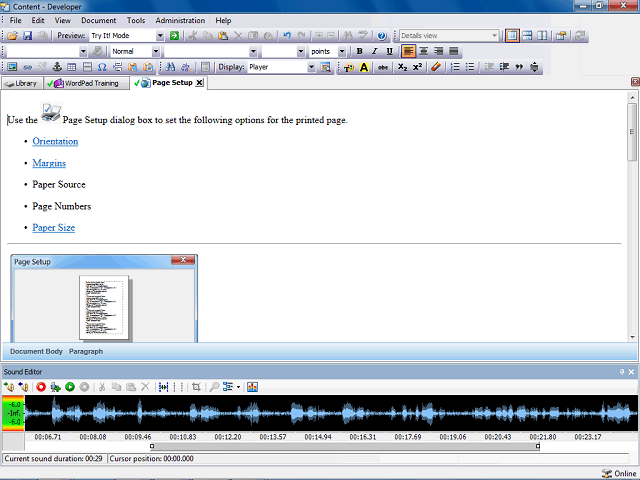Insert a table into the page
640x480 pixels.
coord(71,67)
